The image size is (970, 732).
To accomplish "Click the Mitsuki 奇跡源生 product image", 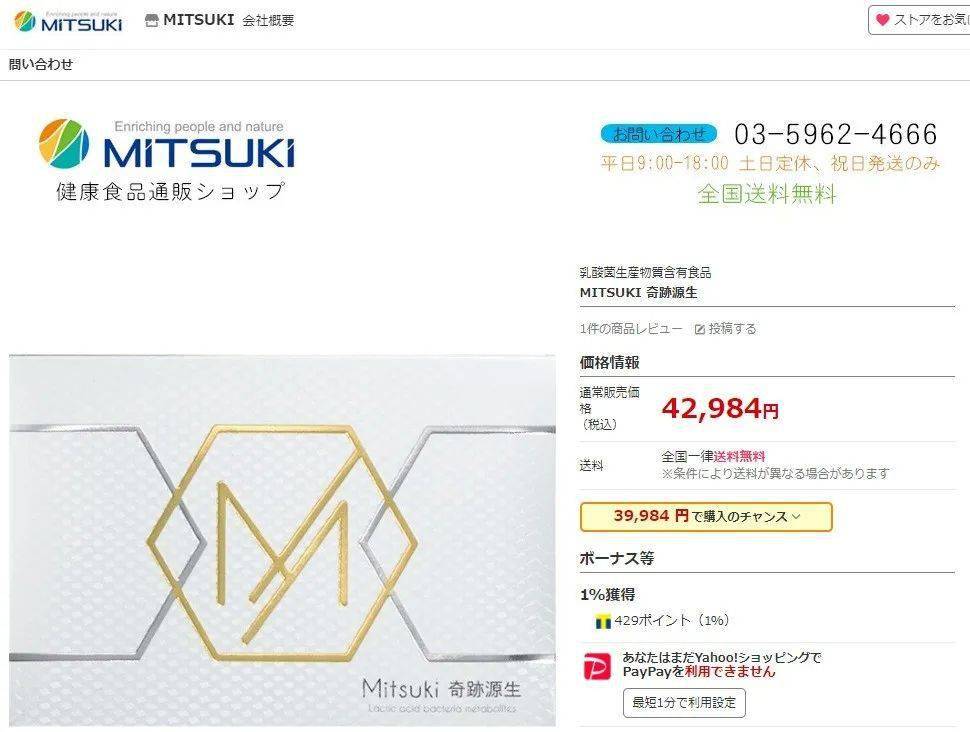I will pos(282,541).
